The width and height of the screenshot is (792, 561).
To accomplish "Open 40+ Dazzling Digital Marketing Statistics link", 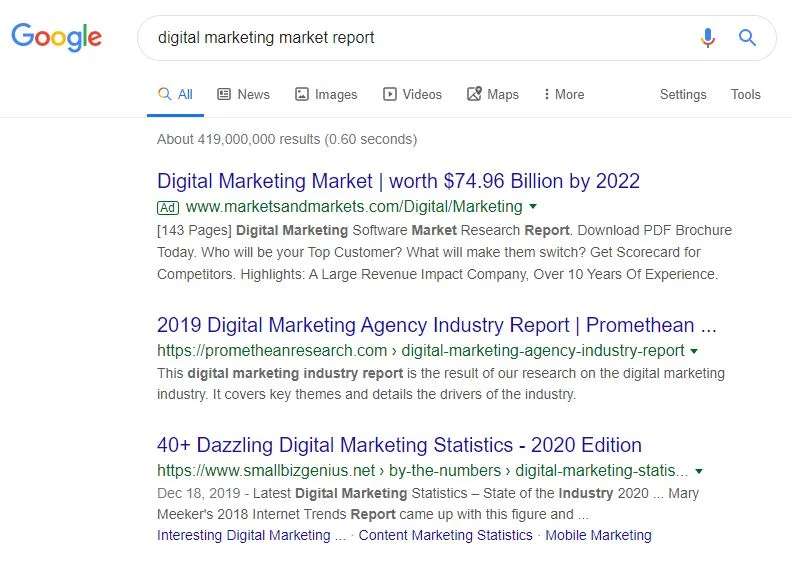I will click(x=400, y=445).
